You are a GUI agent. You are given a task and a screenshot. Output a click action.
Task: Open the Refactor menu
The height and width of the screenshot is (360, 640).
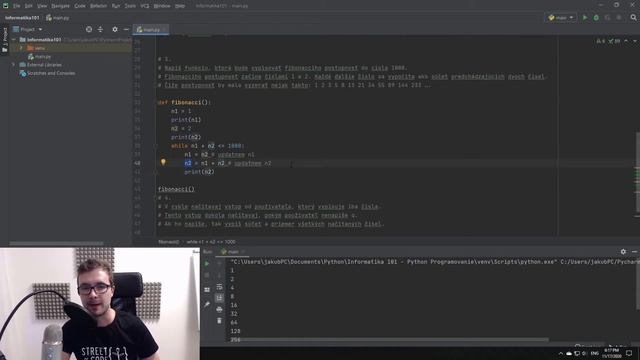click(x=98, y=6)
